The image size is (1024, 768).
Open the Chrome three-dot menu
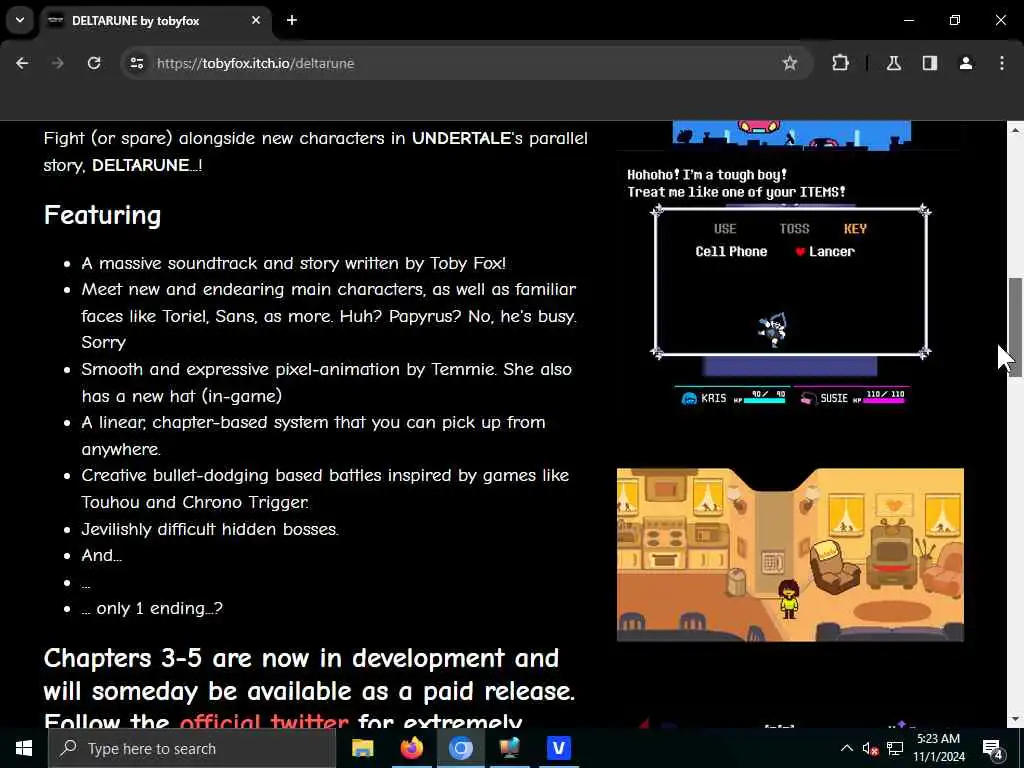(x=1002, y=63)
